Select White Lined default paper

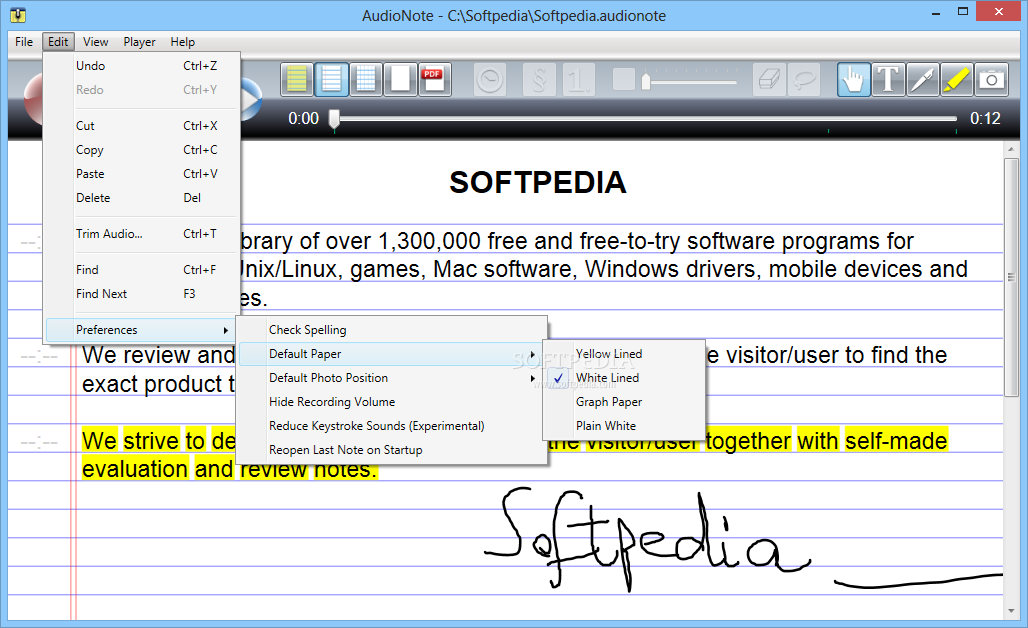(624, 378)
